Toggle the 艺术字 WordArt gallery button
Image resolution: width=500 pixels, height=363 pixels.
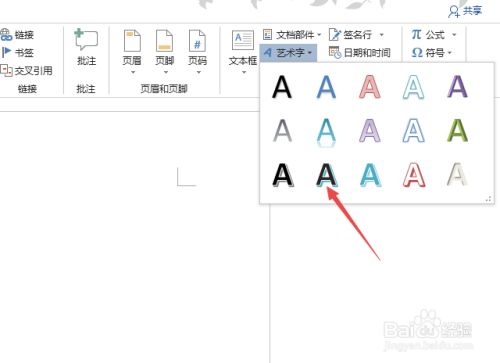(288, 52)
